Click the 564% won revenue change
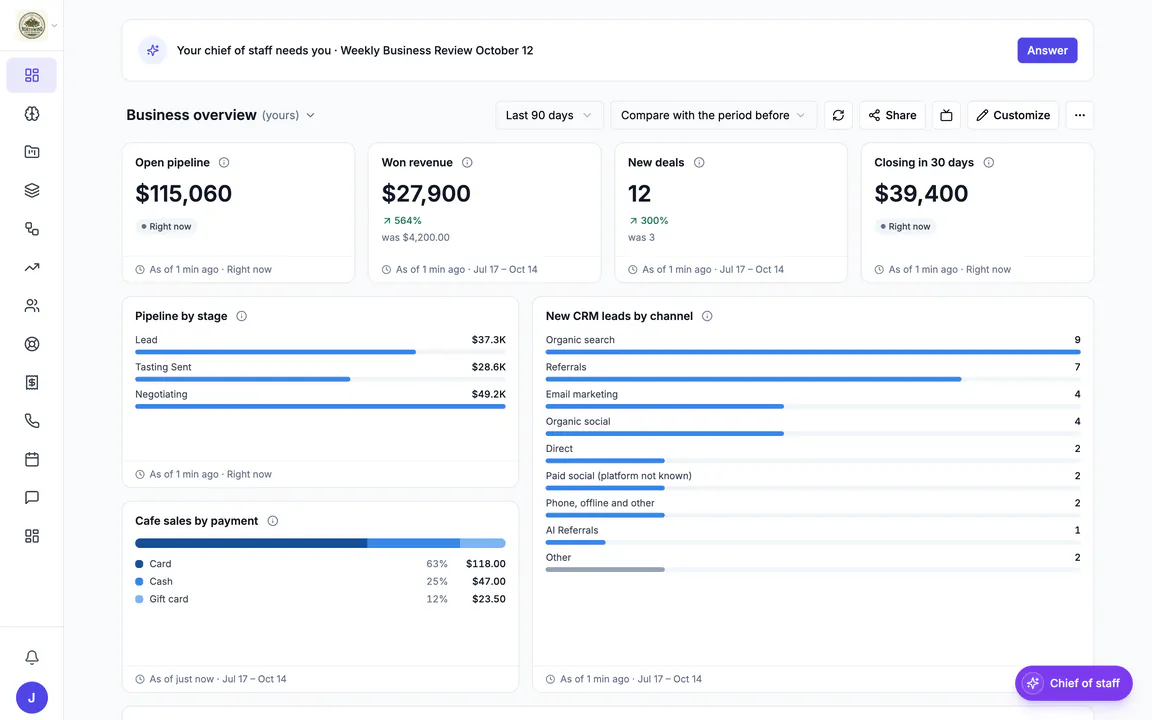This screenshot has height=720, width=1152. click(x=402, y=220)
